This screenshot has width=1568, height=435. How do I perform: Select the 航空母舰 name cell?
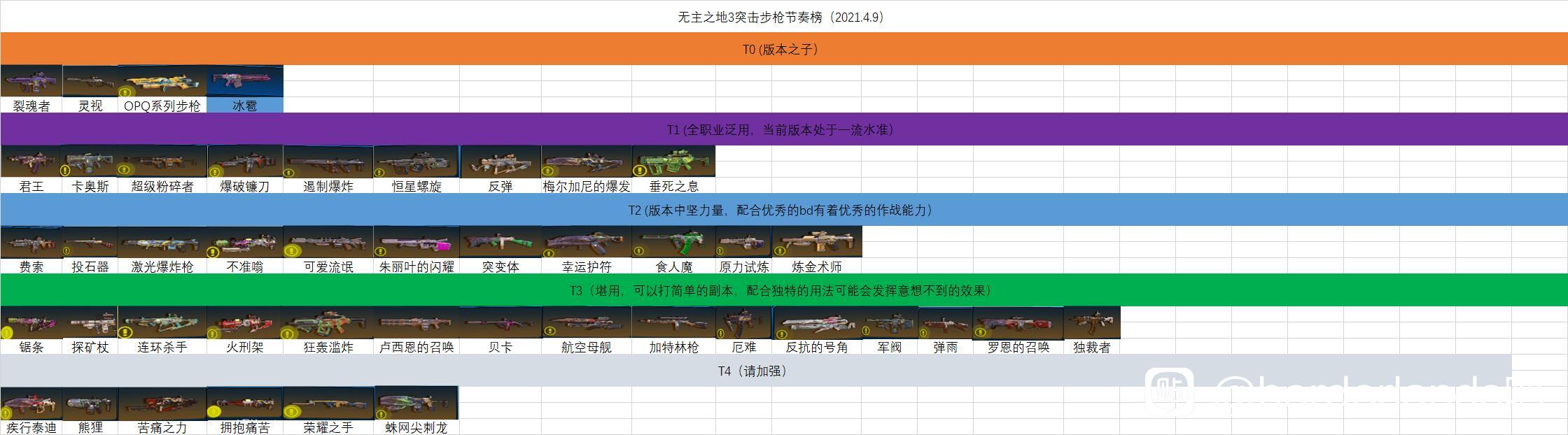pos(587,347)
